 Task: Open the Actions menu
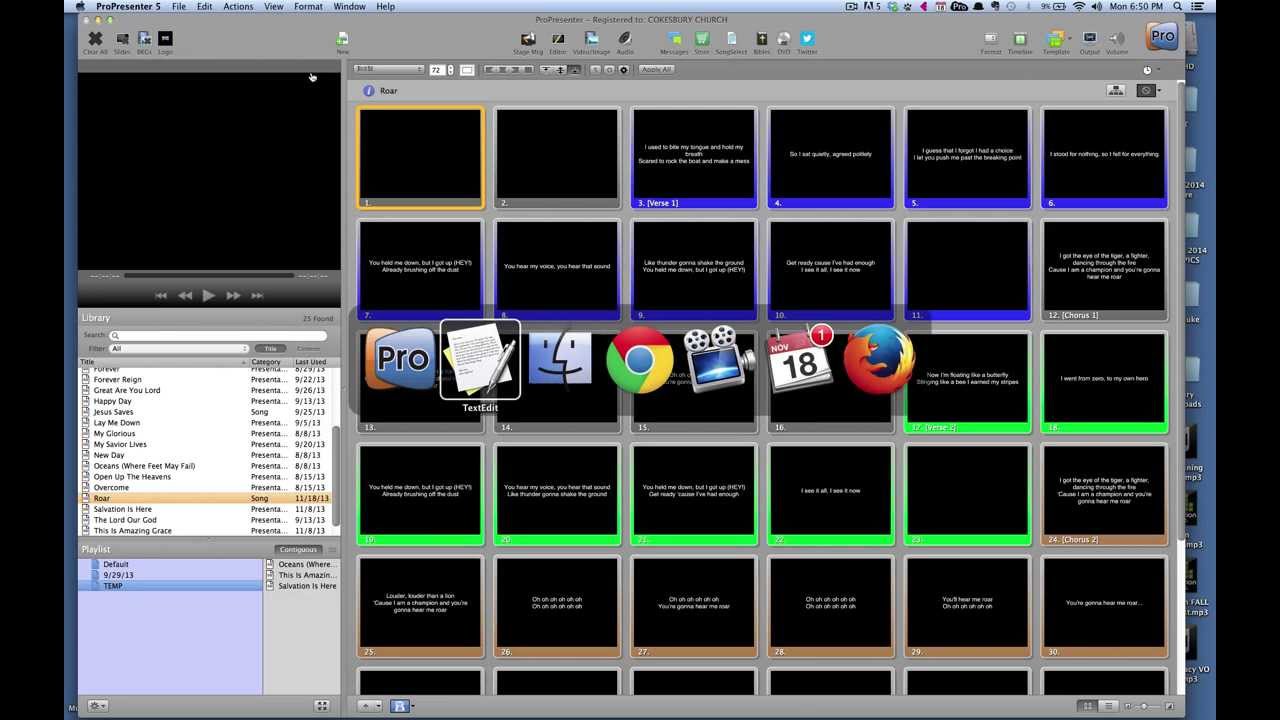pos(238,6)
